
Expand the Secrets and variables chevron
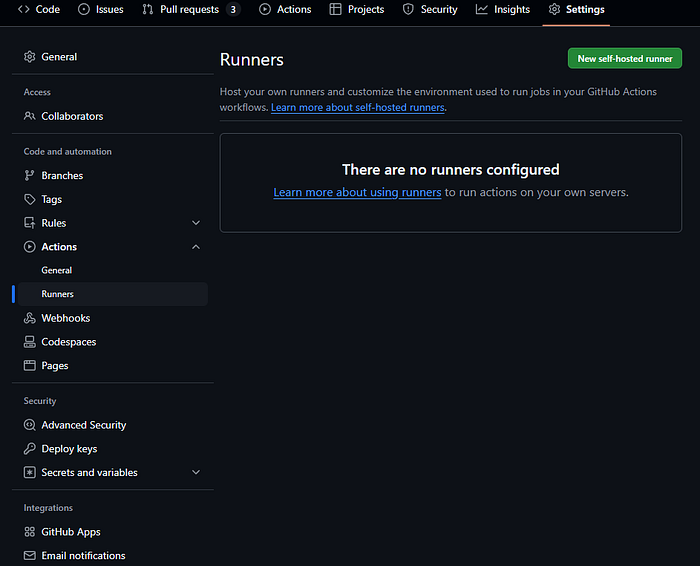[x=196, y=472]
